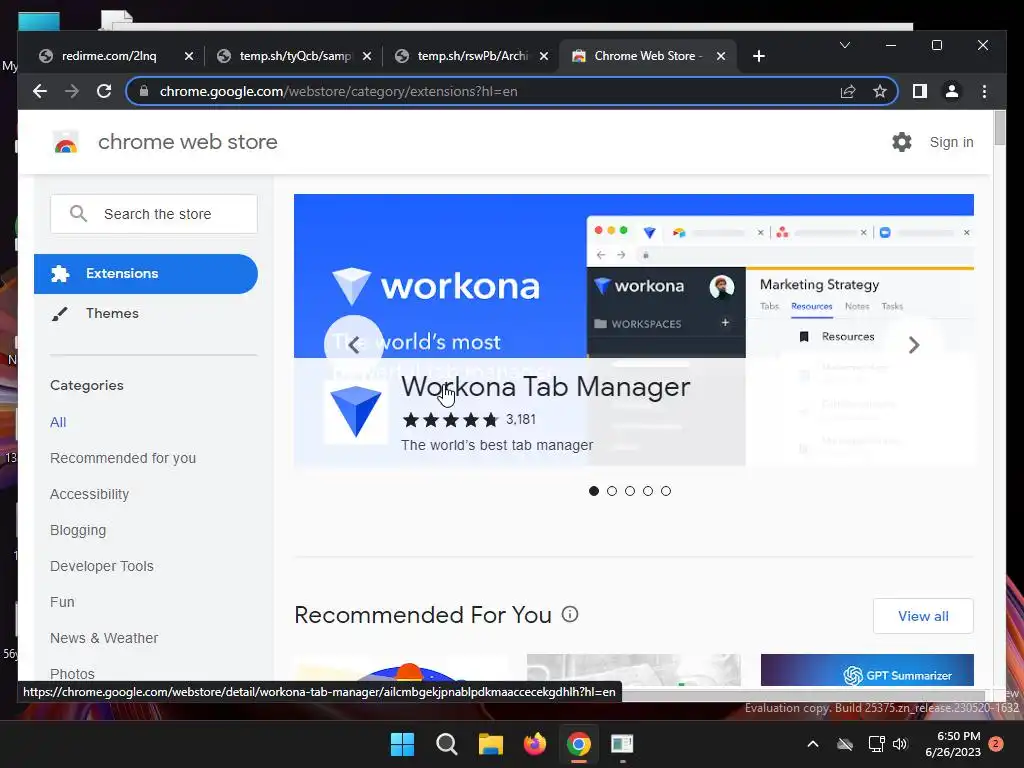Click the info icon beside Recommended For You
Screen dimensions: 1024x768
pos(569,615)
